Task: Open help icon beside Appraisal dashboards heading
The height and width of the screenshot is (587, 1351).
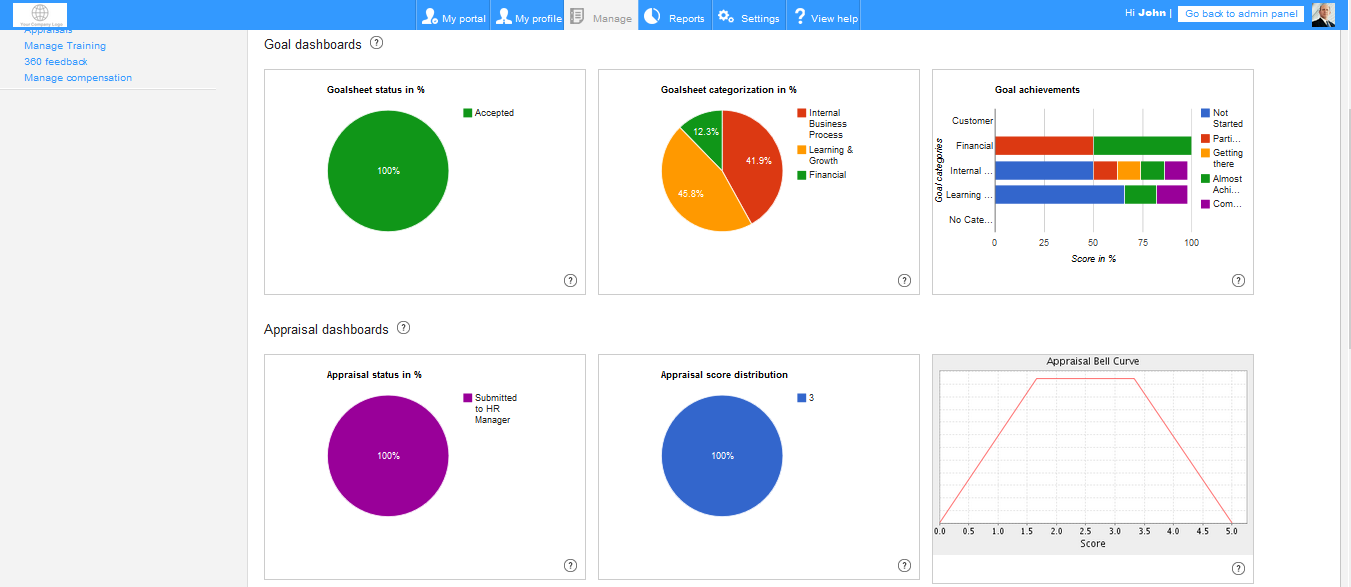Action: tap(403, 328)
